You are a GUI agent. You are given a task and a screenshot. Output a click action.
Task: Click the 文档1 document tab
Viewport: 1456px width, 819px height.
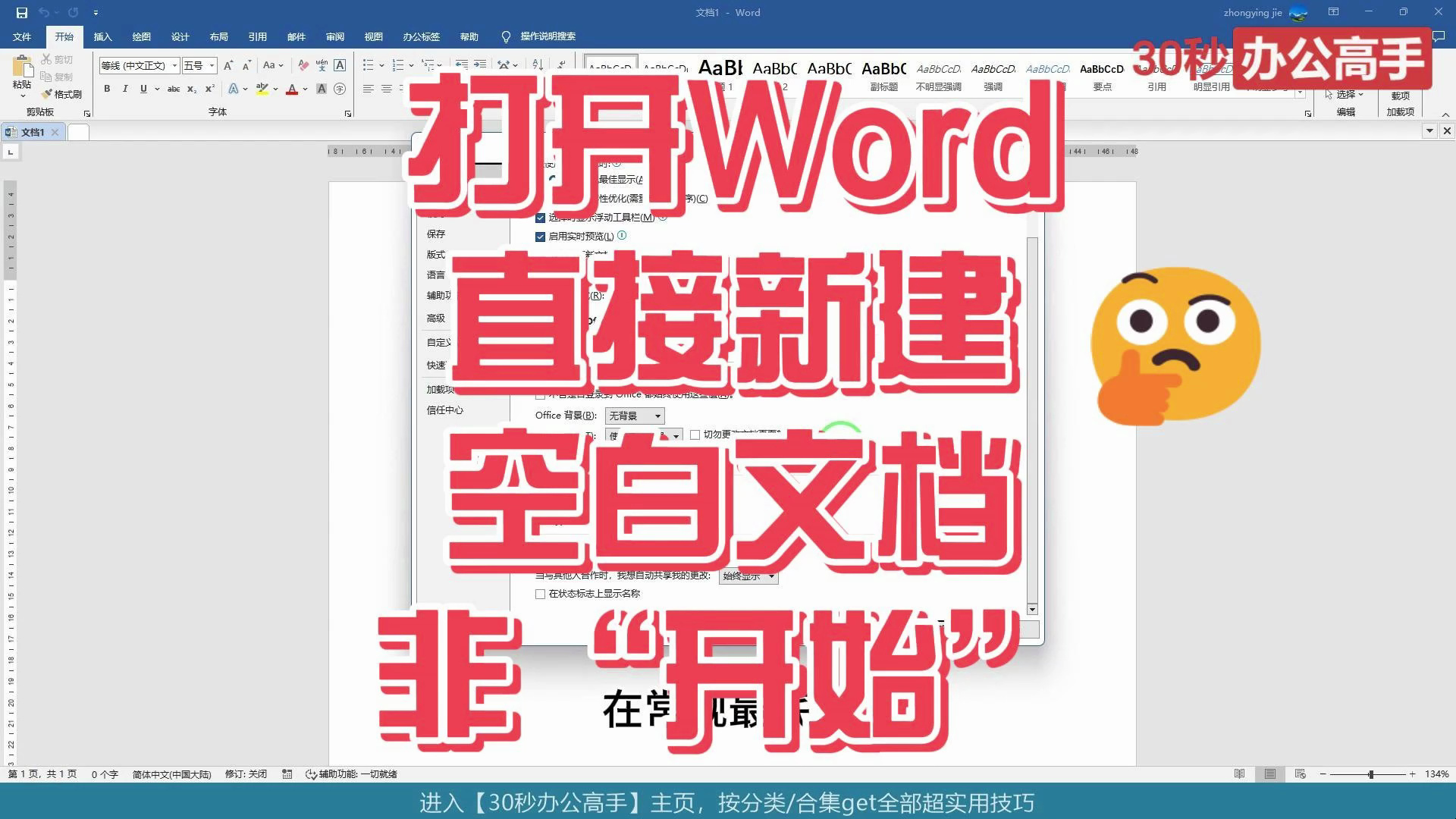click(32, 132)
